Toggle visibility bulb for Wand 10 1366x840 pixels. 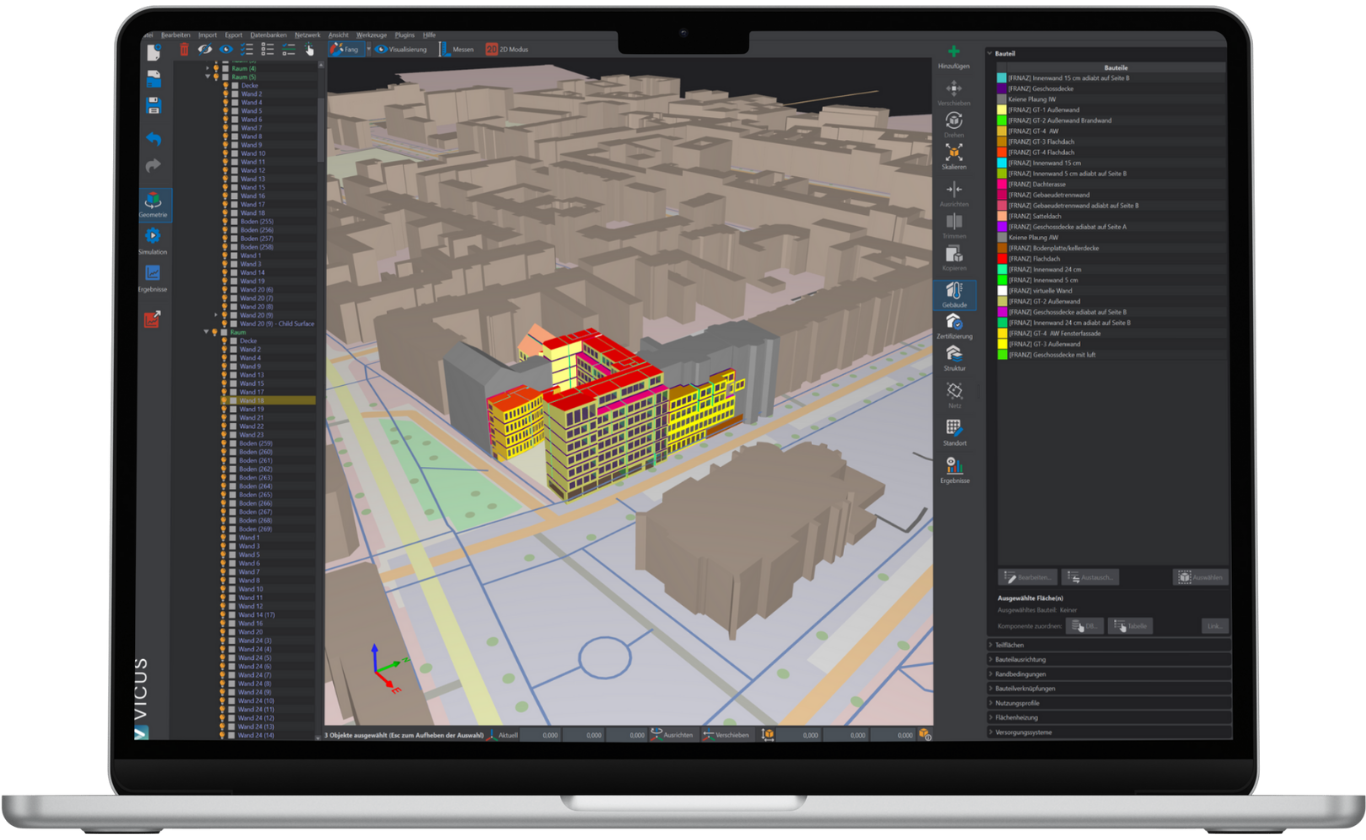(225, 153)
